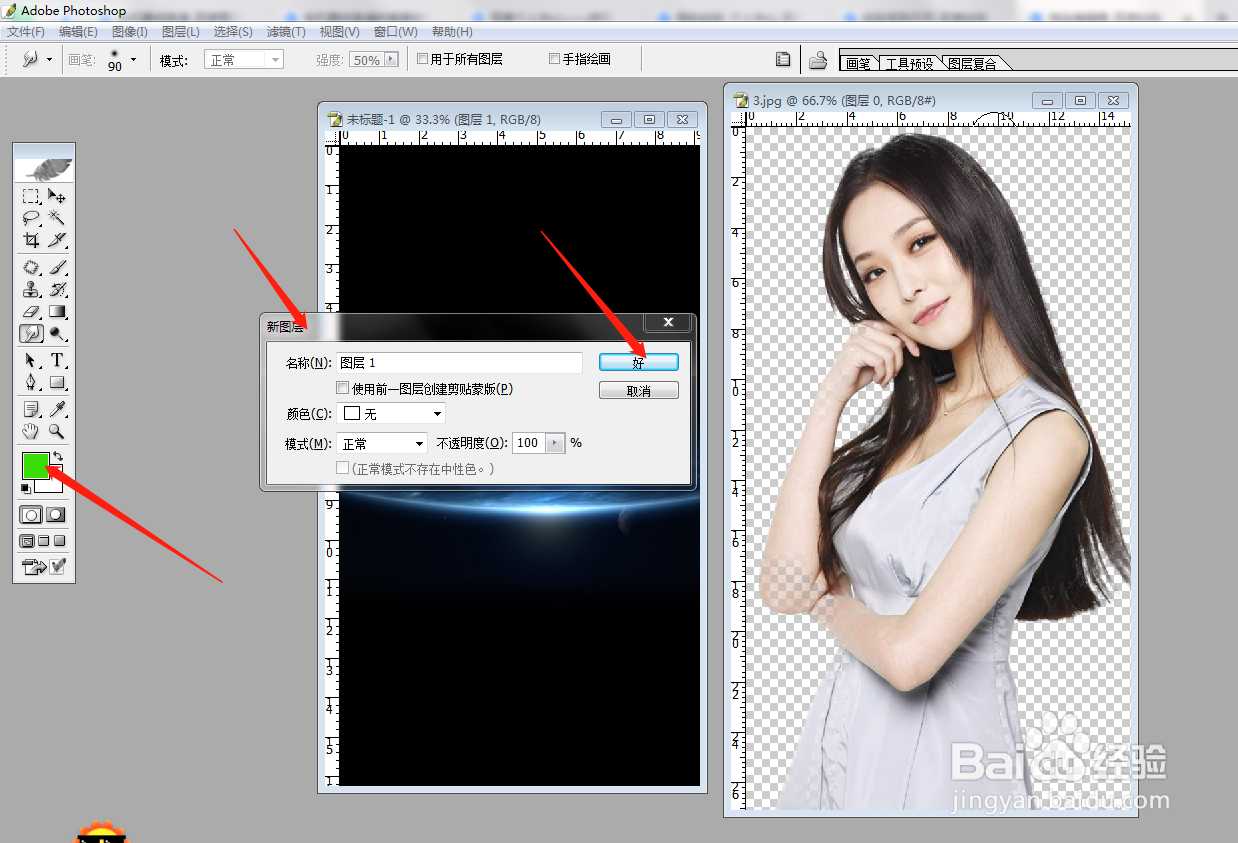1238x843 pixels.
Task: Select the Brush tool
Action: pyautogui.click(x=57, y=268)
